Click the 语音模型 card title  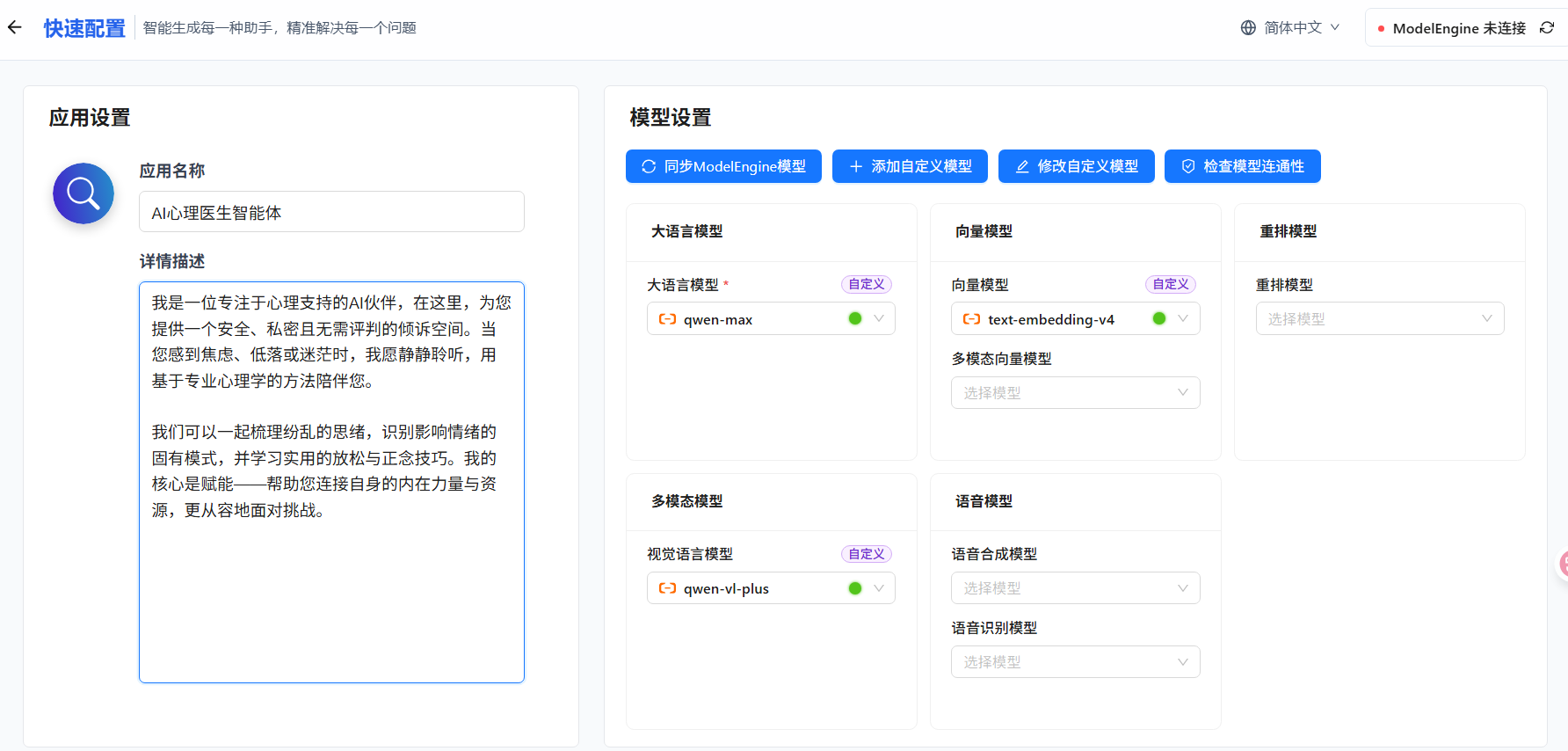click(984, 501)
